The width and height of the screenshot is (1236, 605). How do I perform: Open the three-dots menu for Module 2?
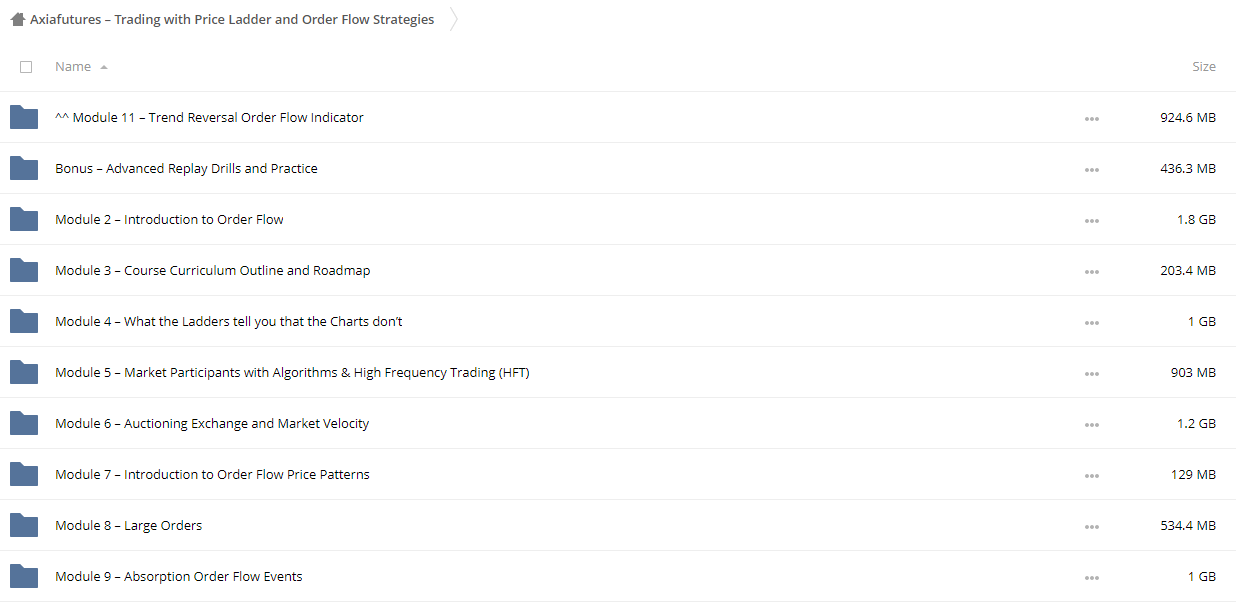1091,221
